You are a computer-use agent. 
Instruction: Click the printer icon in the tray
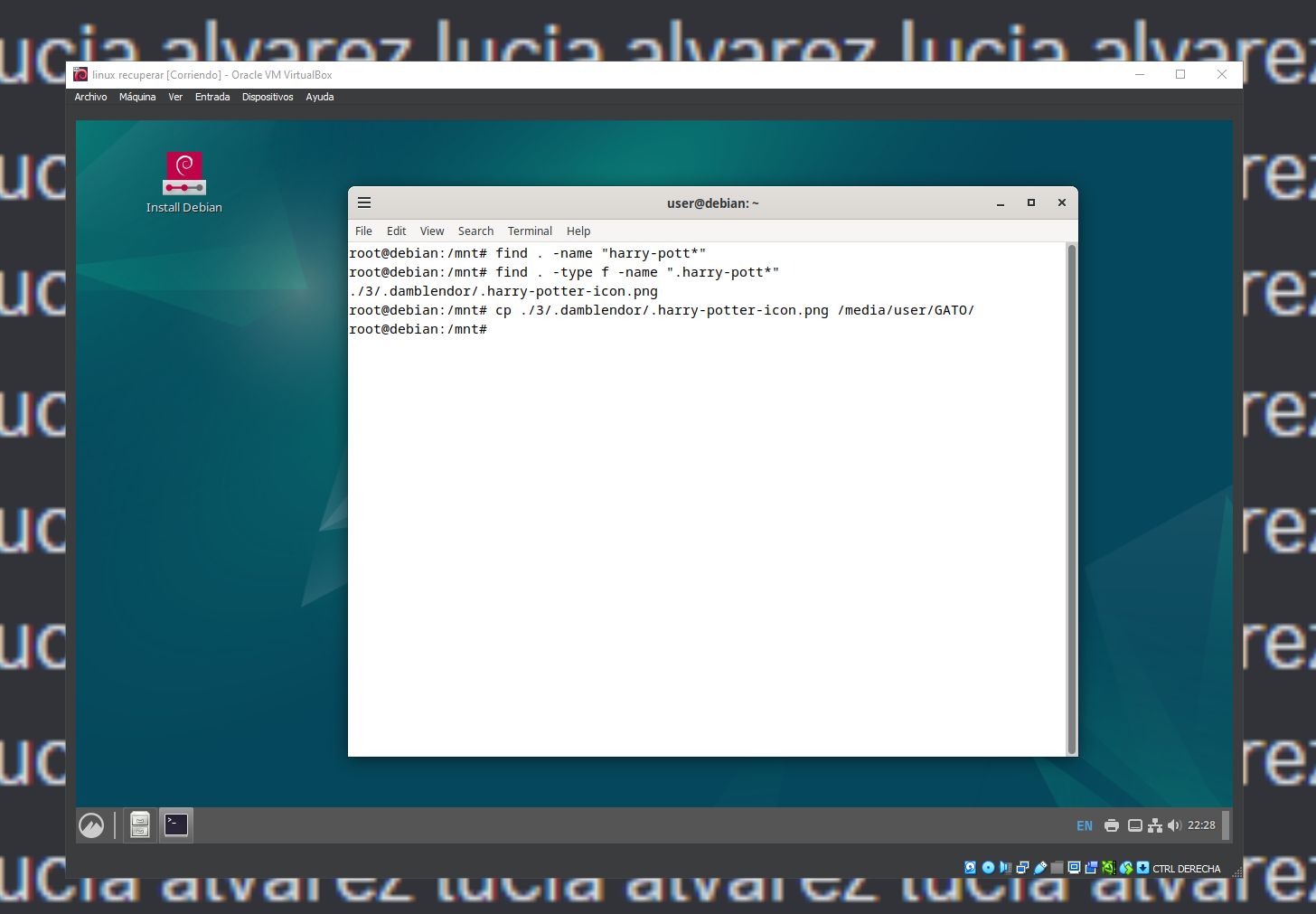pyautogui.click(x=1111, y=824)
